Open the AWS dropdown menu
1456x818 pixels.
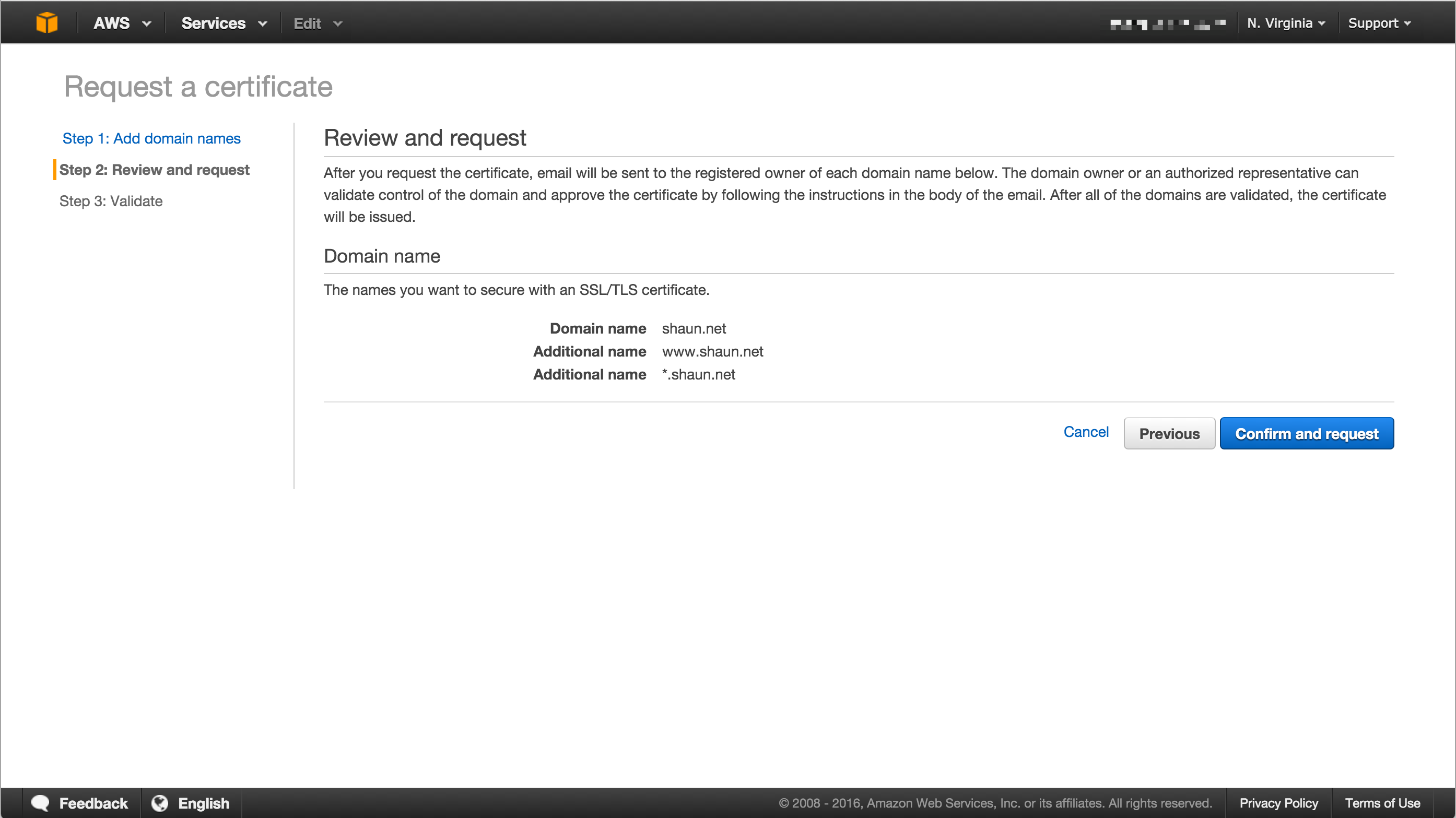pos(122,23)
